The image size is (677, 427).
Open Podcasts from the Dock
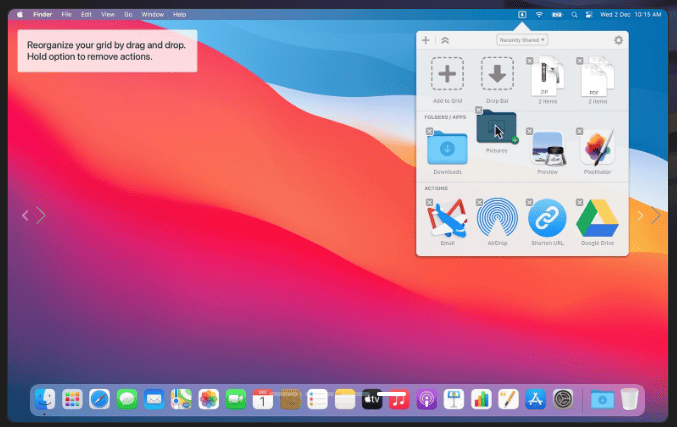click(x=427, y=399)
